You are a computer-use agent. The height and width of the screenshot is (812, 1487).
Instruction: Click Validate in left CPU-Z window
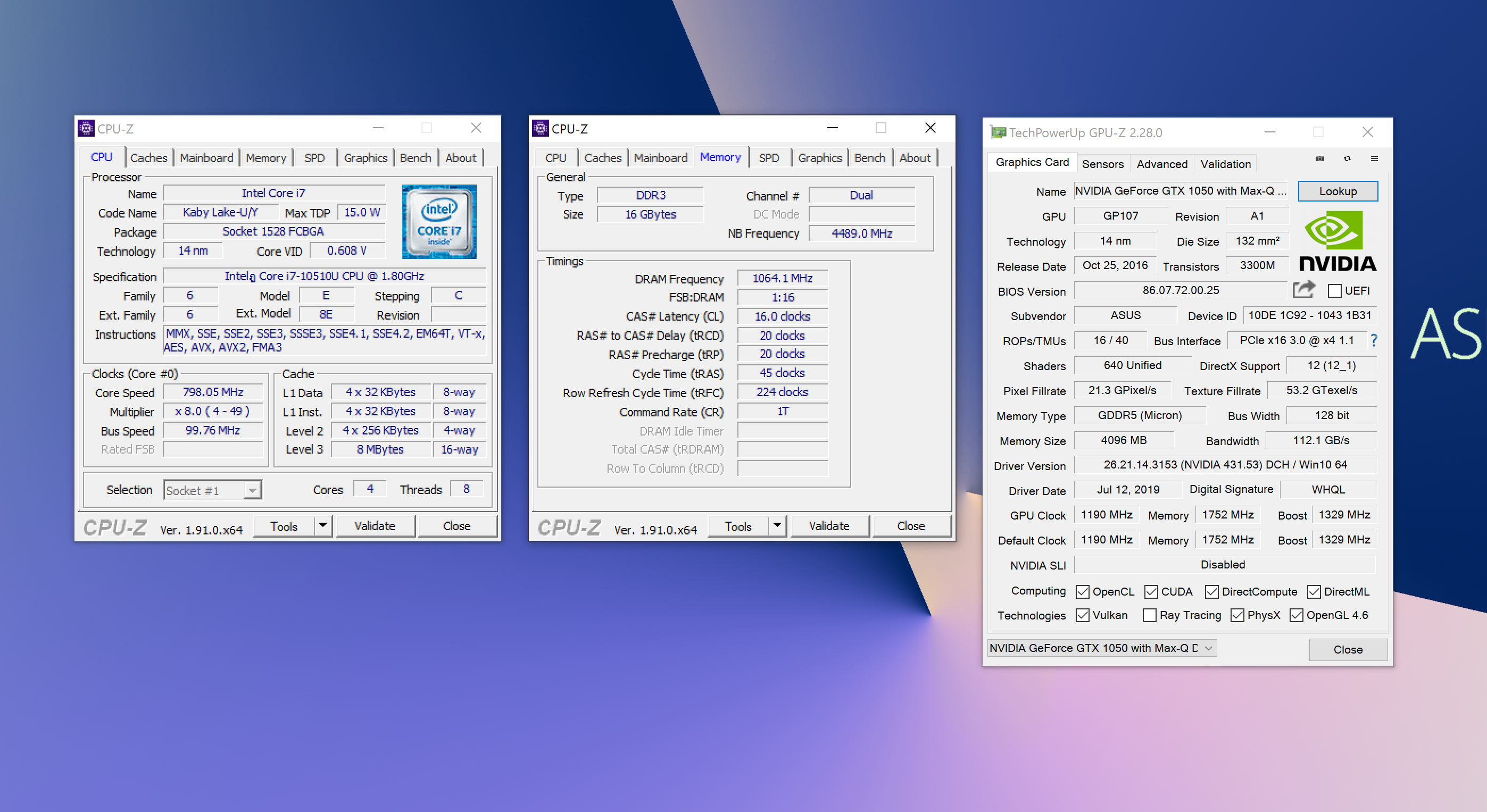375,526
